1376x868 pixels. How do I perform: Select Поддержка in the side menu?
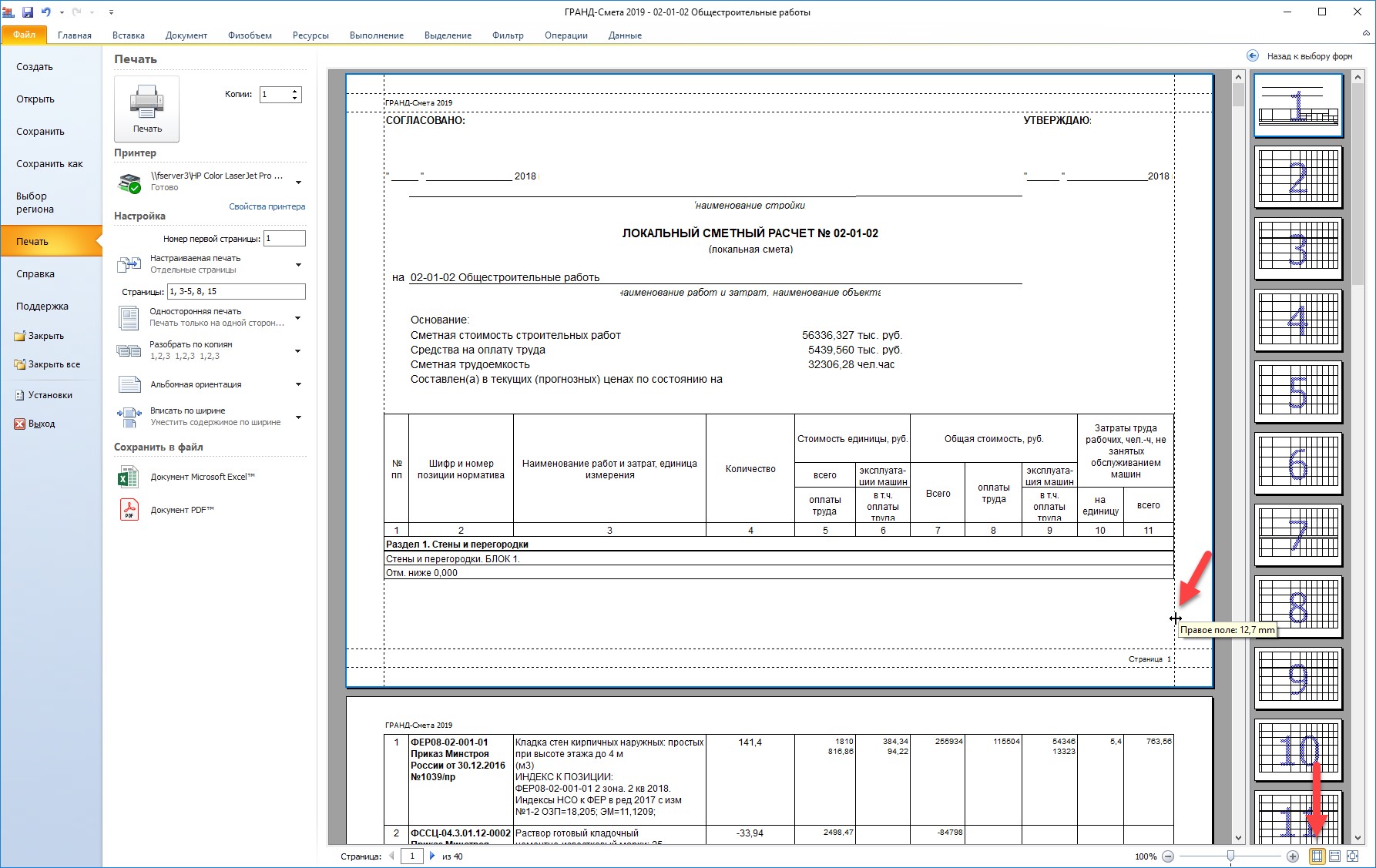point(42,307)
